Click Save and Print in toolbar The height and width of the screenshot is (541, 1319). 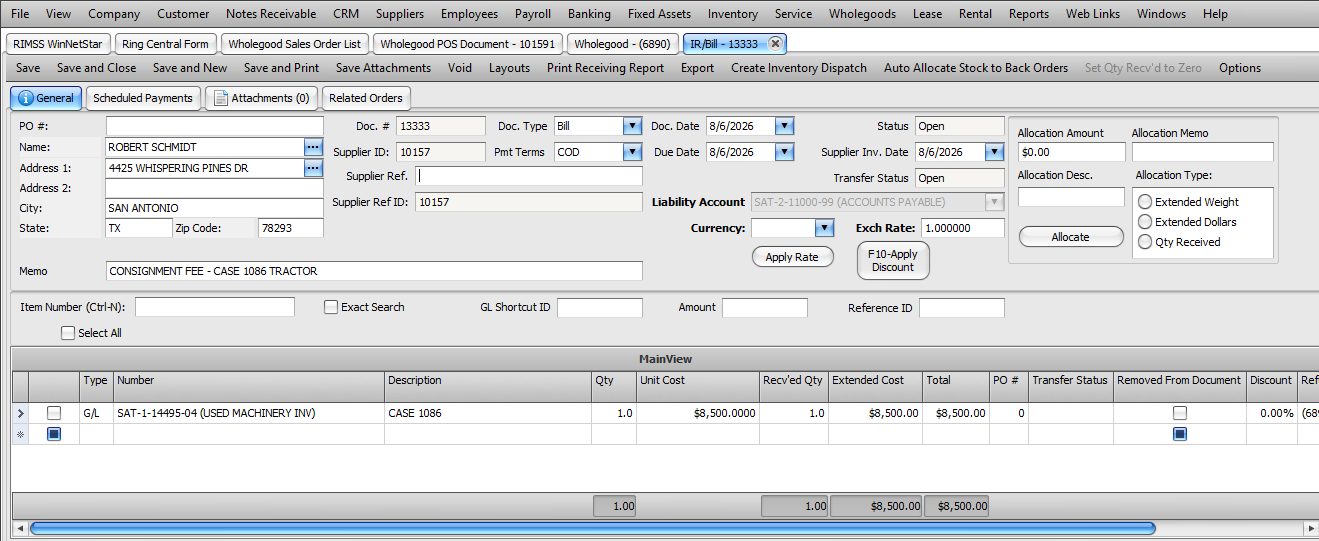click(x=282, y=68)
